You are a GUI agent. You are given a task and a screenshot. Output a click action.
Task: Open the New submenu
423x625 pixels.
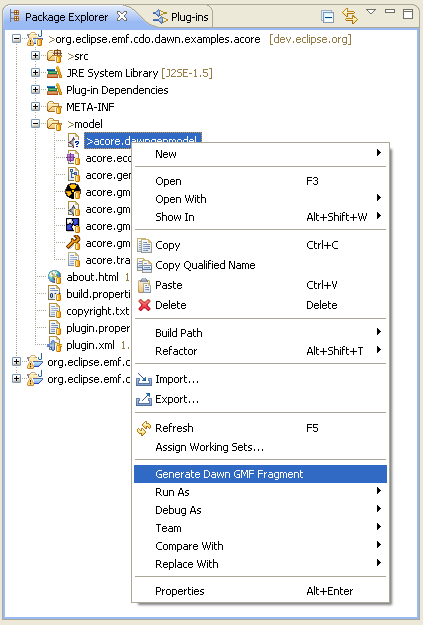pos(260,154)
